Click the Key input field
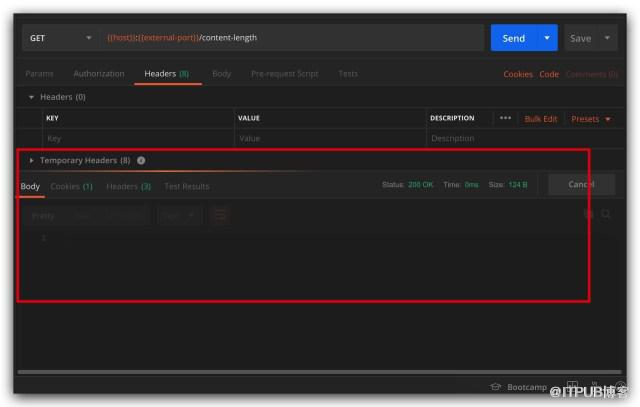Screen dimensions: 640x407 point(138,139)
